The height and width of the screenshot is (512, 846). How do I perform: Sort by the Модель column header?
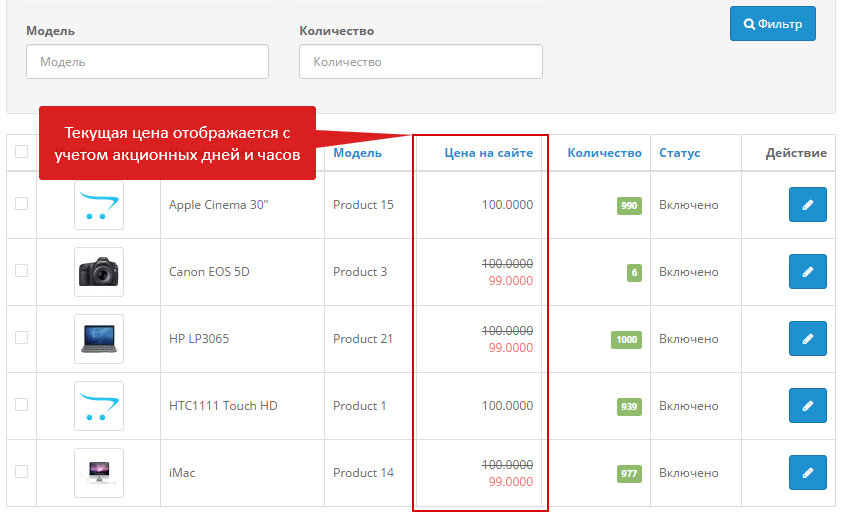pos(357,153)
